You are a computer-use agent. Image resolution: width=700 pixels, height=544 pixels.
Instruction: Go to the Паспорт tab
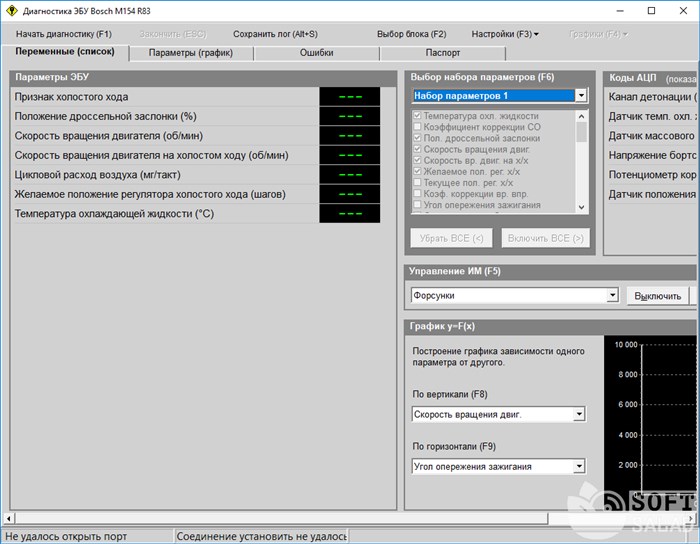tap(443, 52)
